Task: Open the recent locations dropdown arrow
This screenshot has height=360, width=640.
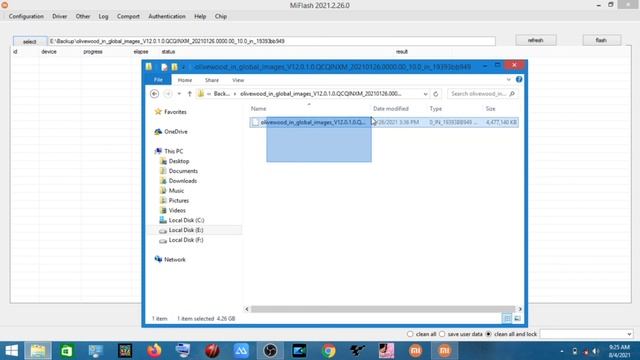Action: (x=179, y=94)
